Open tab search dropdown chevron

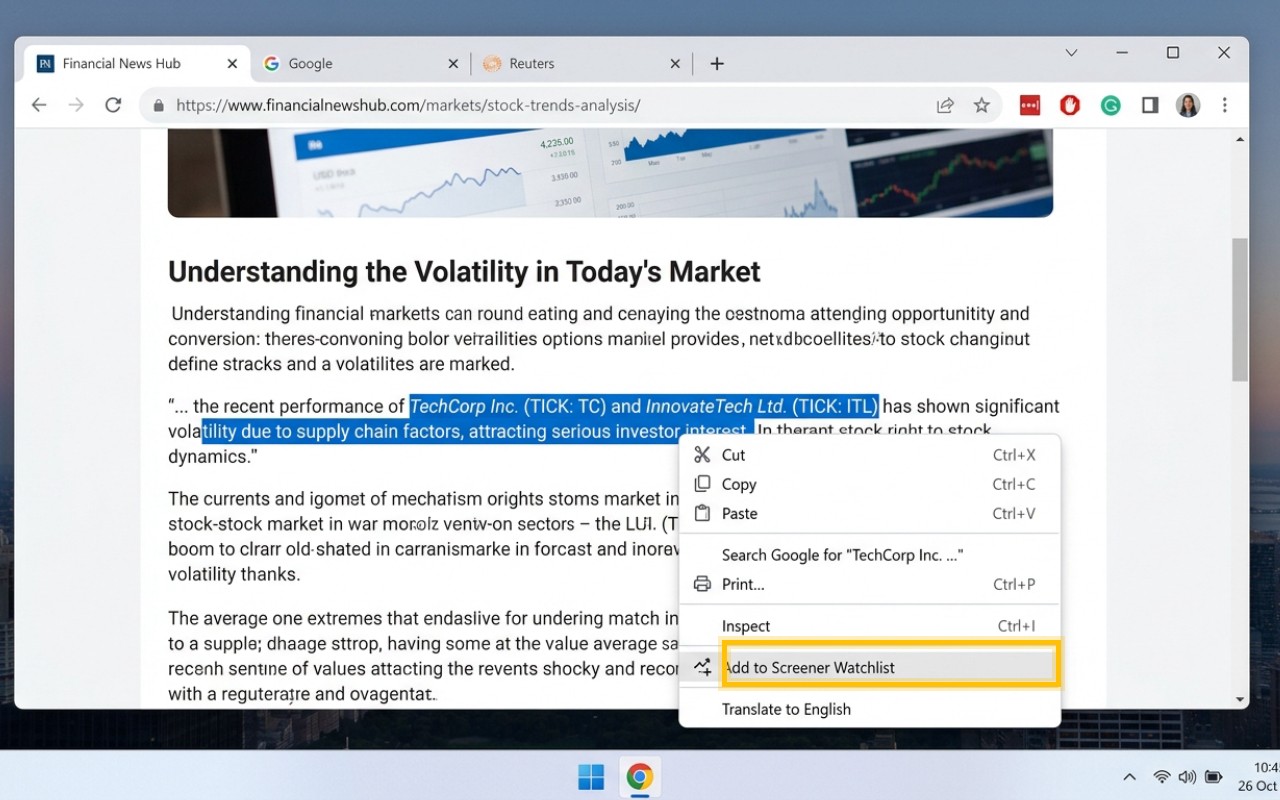(1071, 53)
